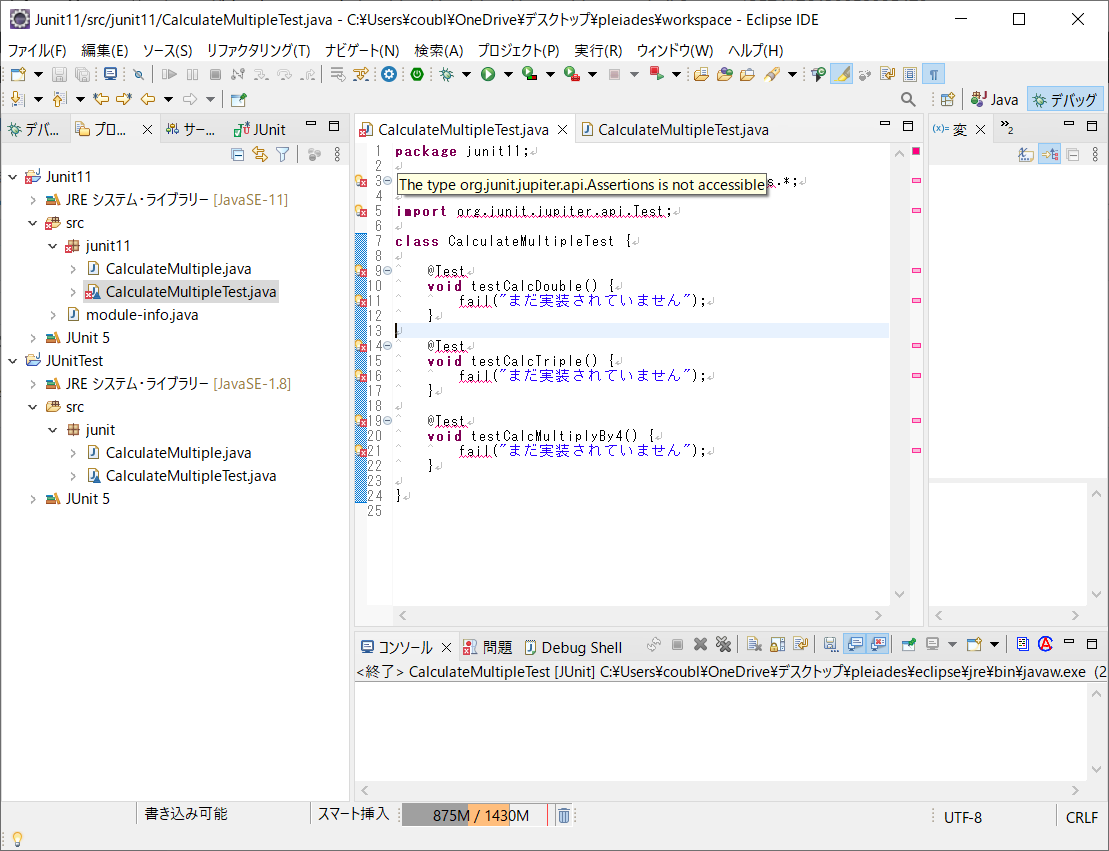Click the console Scroll Lock icon
The image size is (1109, 851).
tap(777, 644)
